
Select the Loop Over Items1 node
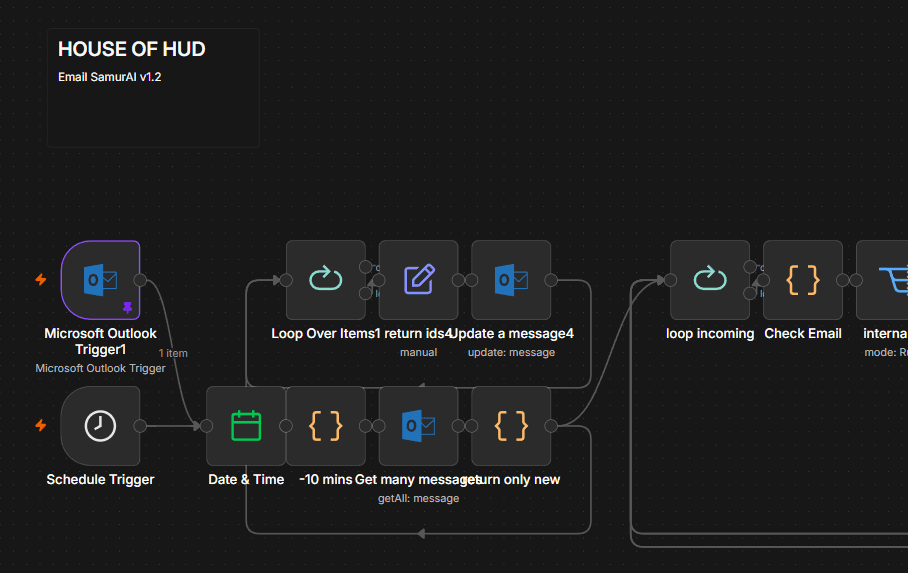(325, 280)
